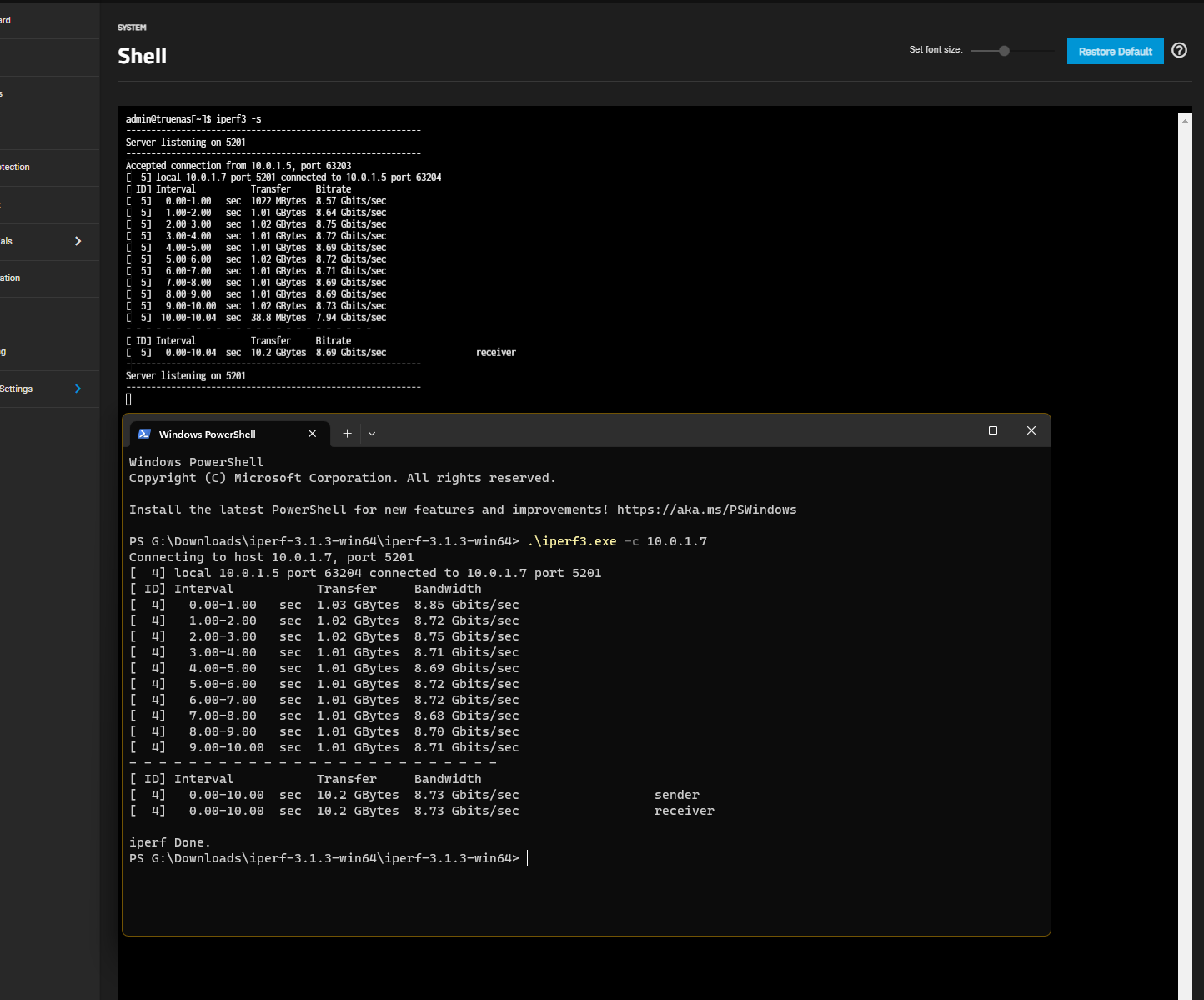This screenshot has height=1000, width=1204.
Task: Click the 'iperf Done.' line
Action: (170, 842)
